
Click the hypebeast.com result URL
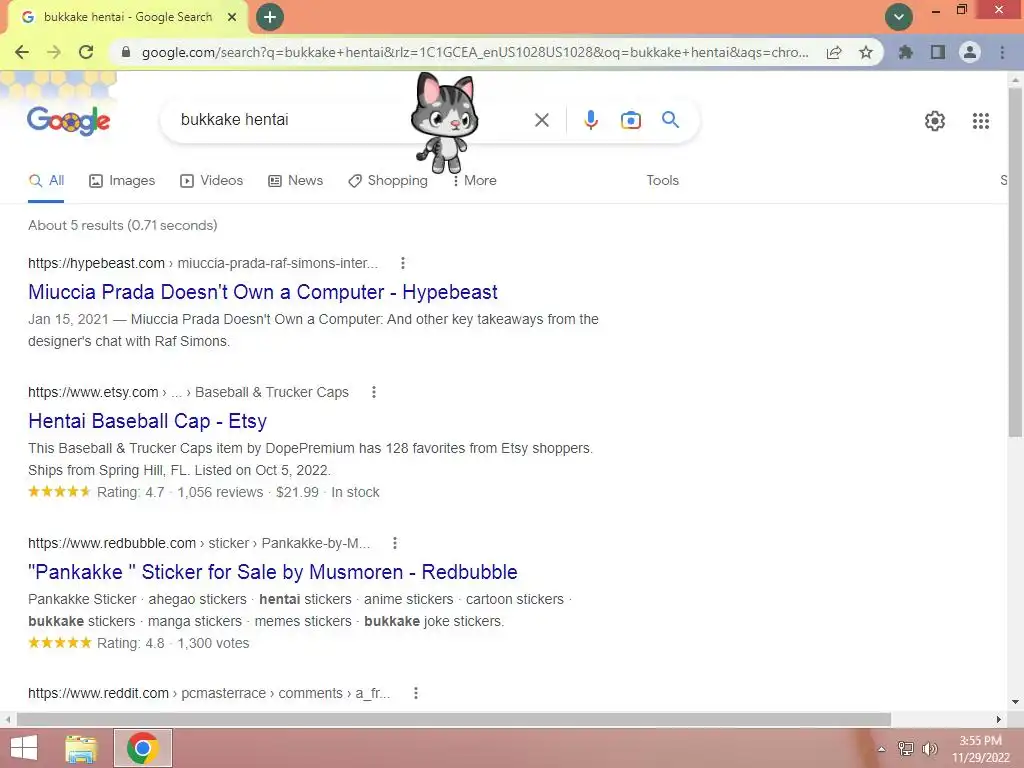(x=203, y=263)
